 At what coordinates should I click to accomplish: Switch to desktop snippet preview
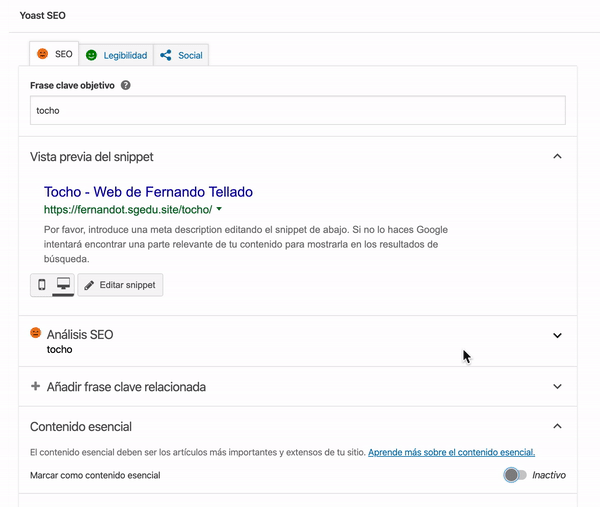click(x=63, y=285)
